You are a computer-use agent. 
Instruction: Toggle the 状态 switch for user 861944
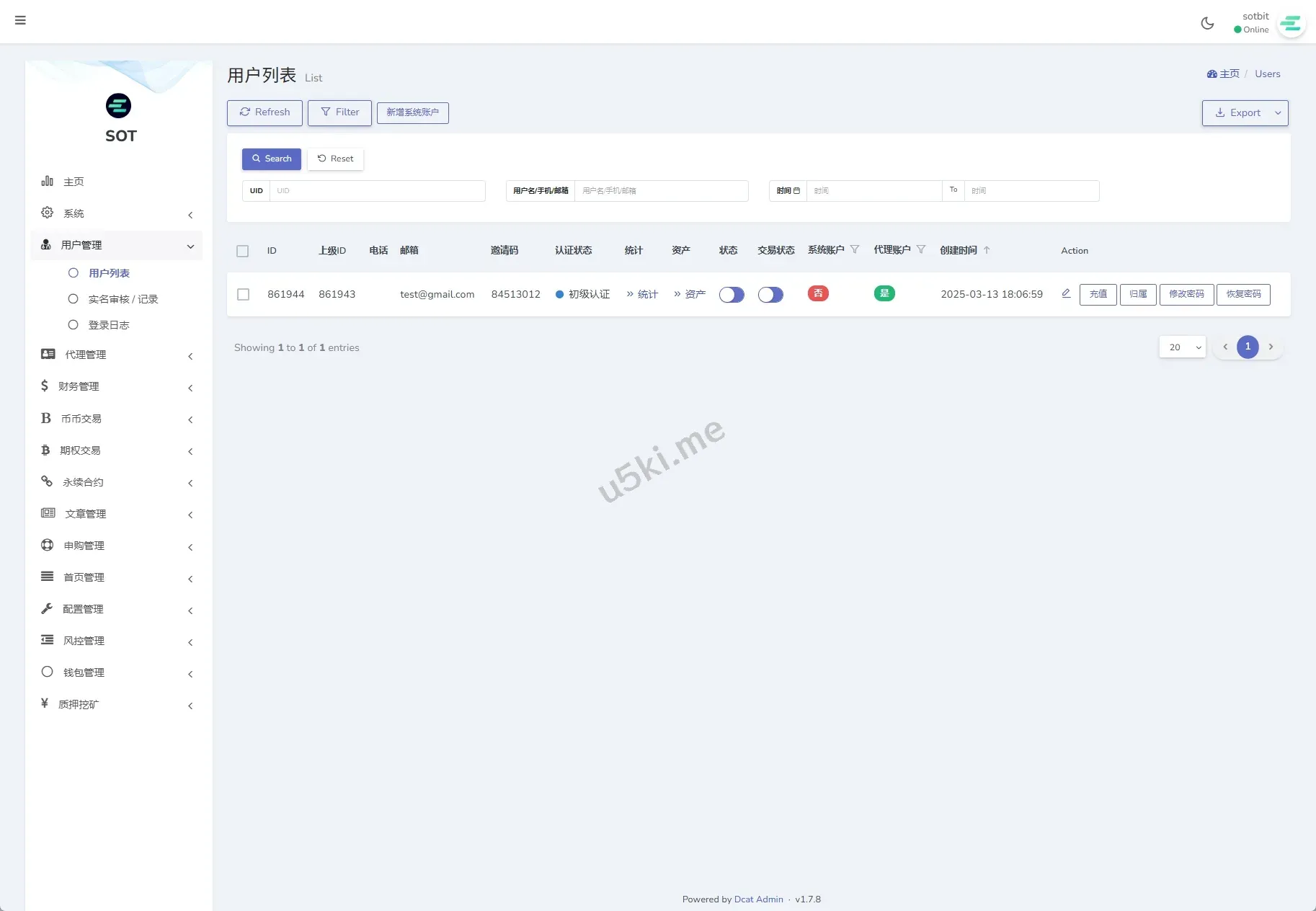point(732,295)
